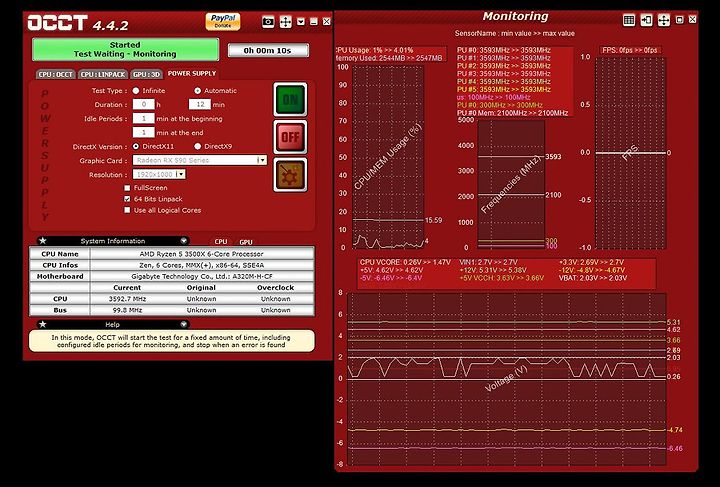Viewport: 720px width, 487px height.
Task: Click the PayPal Donate button
Action: point(223,21)
